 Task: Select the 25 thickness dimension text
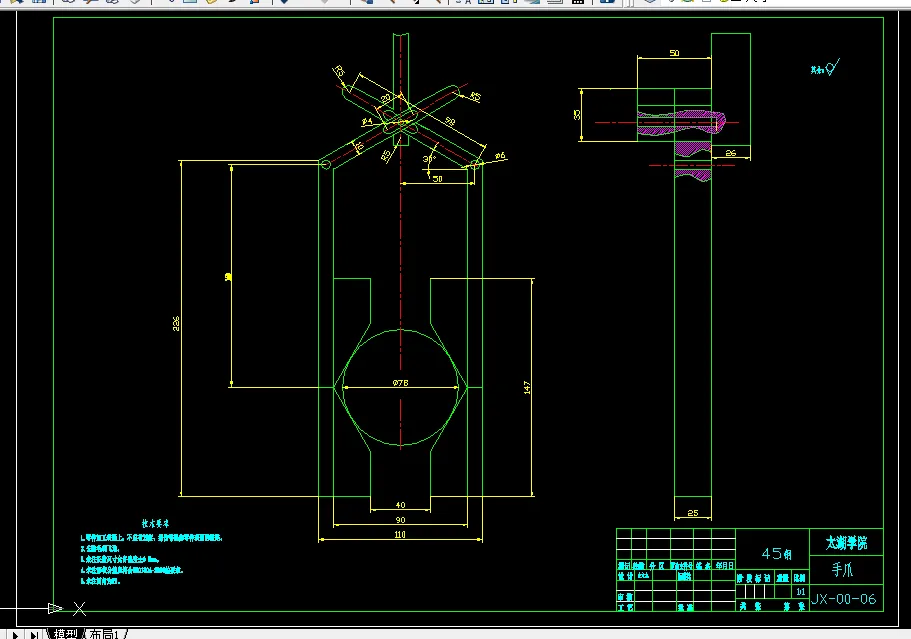coord(693,513)
